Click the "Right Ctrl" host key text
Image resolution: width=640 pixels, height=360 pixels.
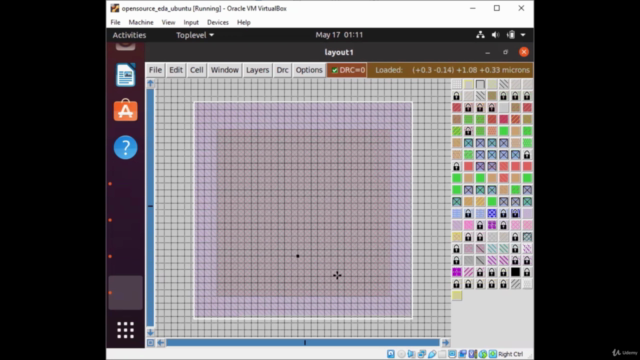[x=511, y=354]
